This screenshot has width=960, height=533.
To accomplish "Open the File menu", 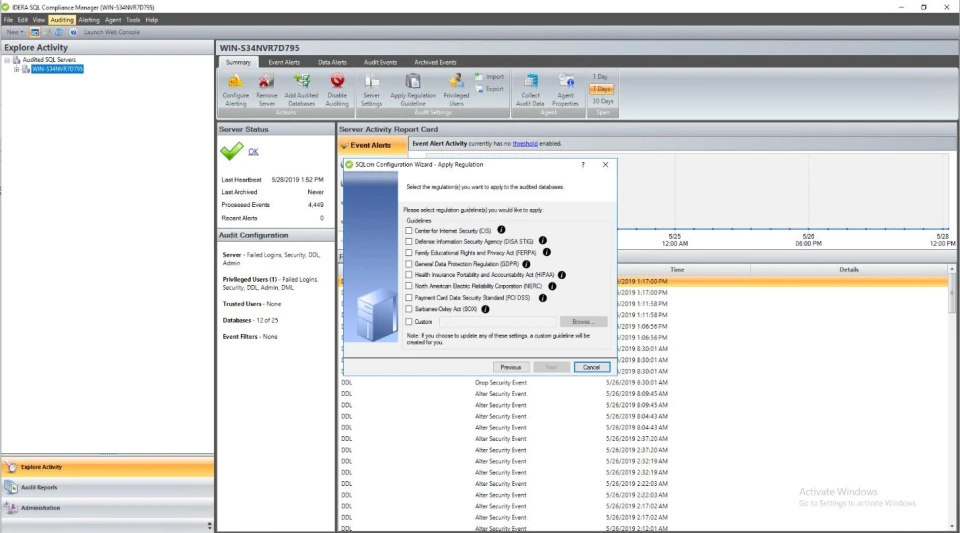I will (9, 20).
